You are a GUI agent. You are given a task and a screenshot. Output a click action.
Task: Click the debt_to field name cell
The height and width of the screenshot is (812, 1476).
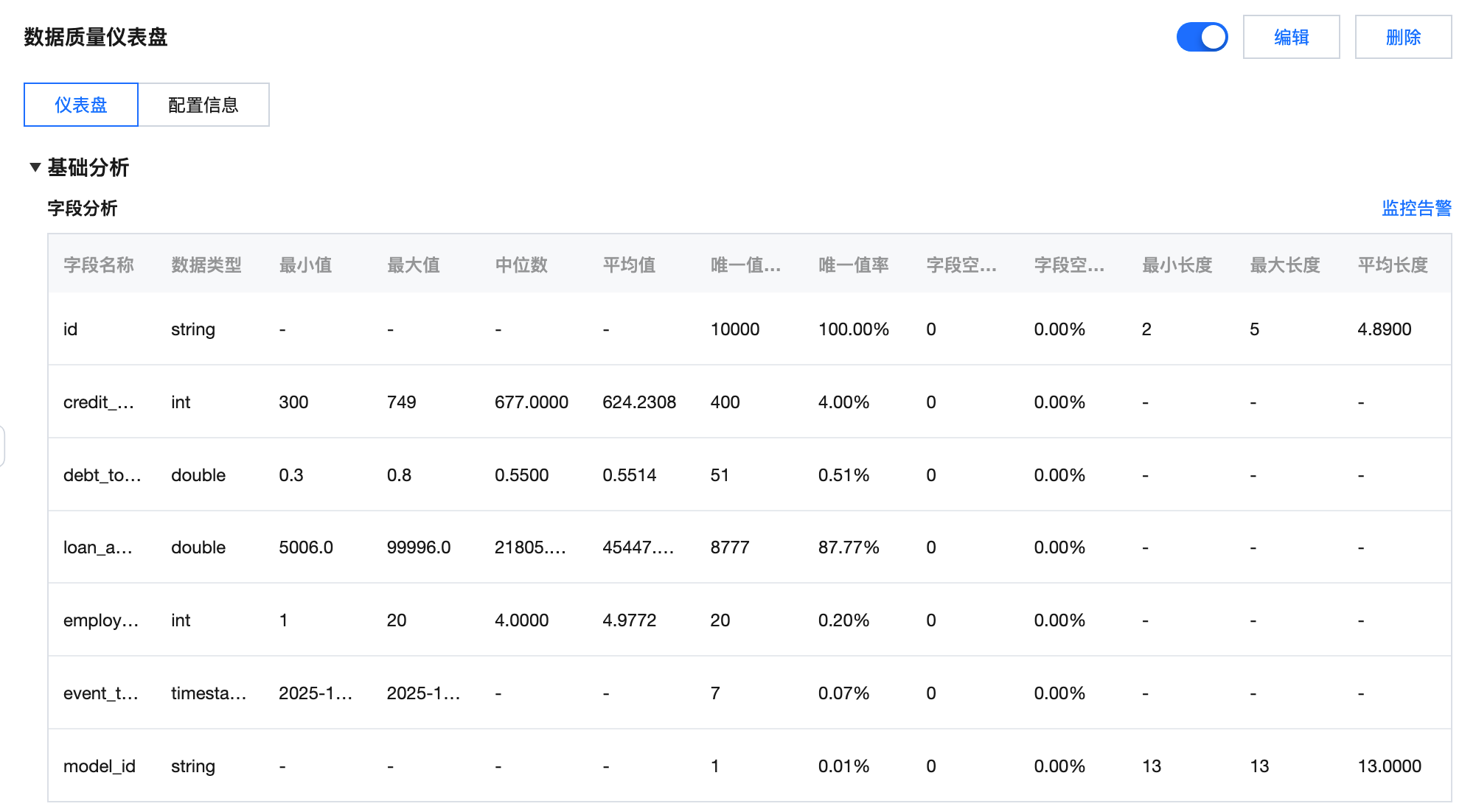[x=102, y=475]
